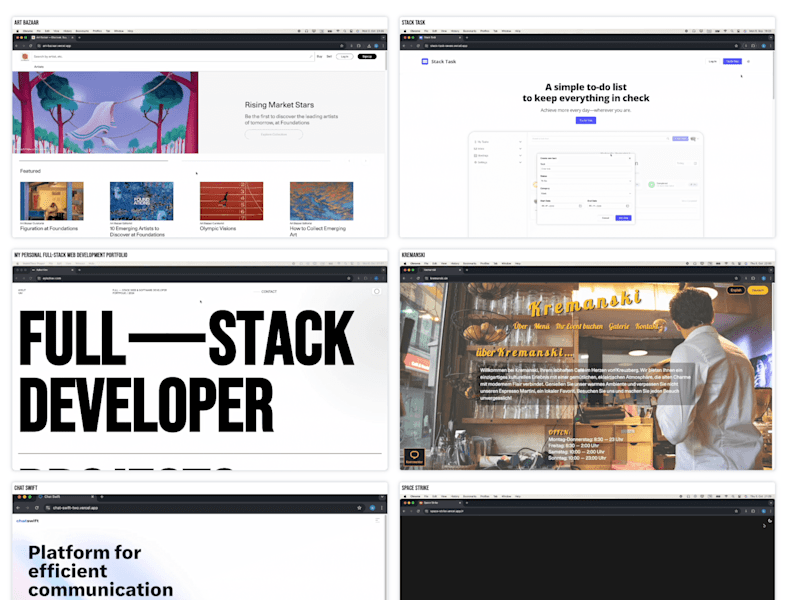The height and width of the screenshot is (600, 800).
Task: Open the Galerie menu item on Kremanski
Action: click(x=619, y=326)
